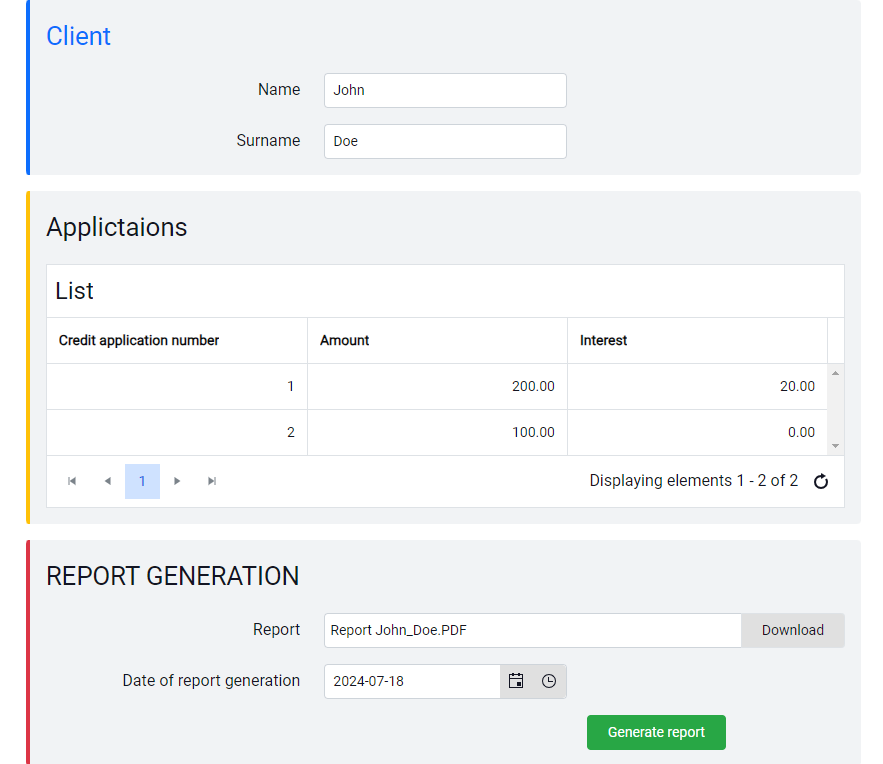Focus the Name input field
Image resolution: width=883 pixels, height=764 pixels.
(445, 90)
